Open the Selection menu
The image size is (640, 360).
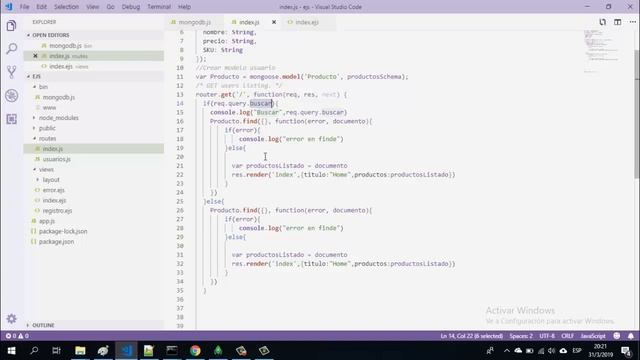pos(66,7)
